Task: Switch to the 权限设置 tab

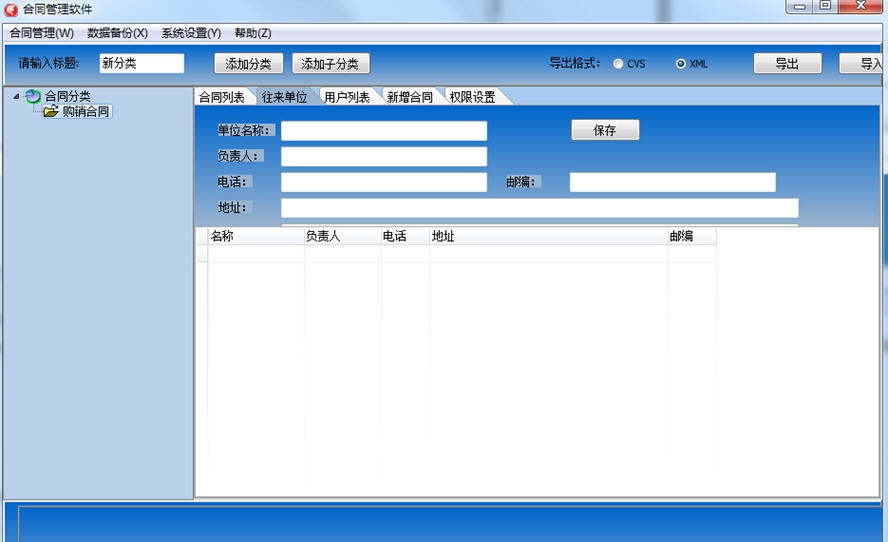Action: click(473, 97)
